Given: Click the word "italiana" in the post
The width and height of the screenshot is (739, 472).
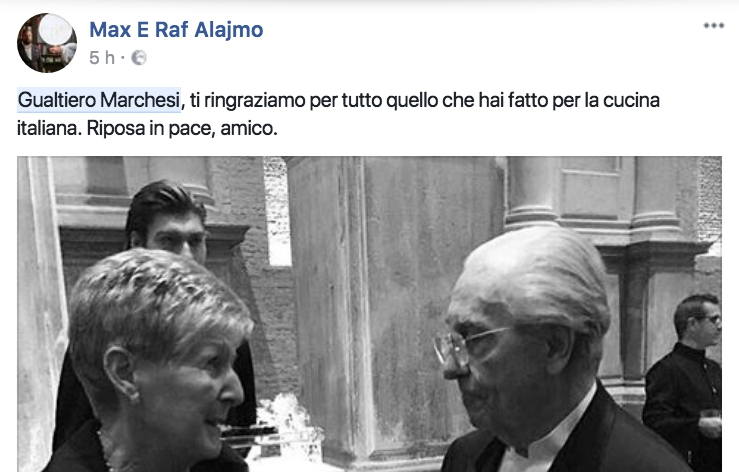Looking at the screenshot, I should (48, 128).
